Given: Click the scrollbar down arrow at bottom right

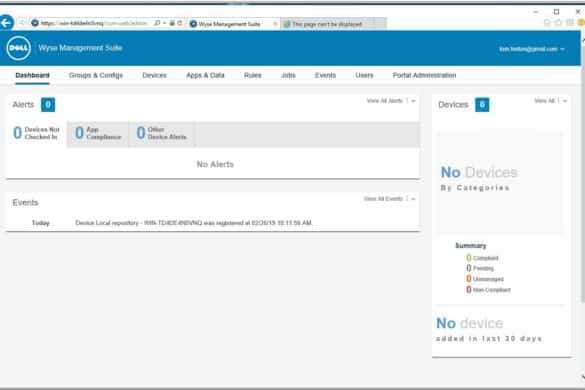Looking at the screenshot, I should pyautogui.click(x=582, y=377).
